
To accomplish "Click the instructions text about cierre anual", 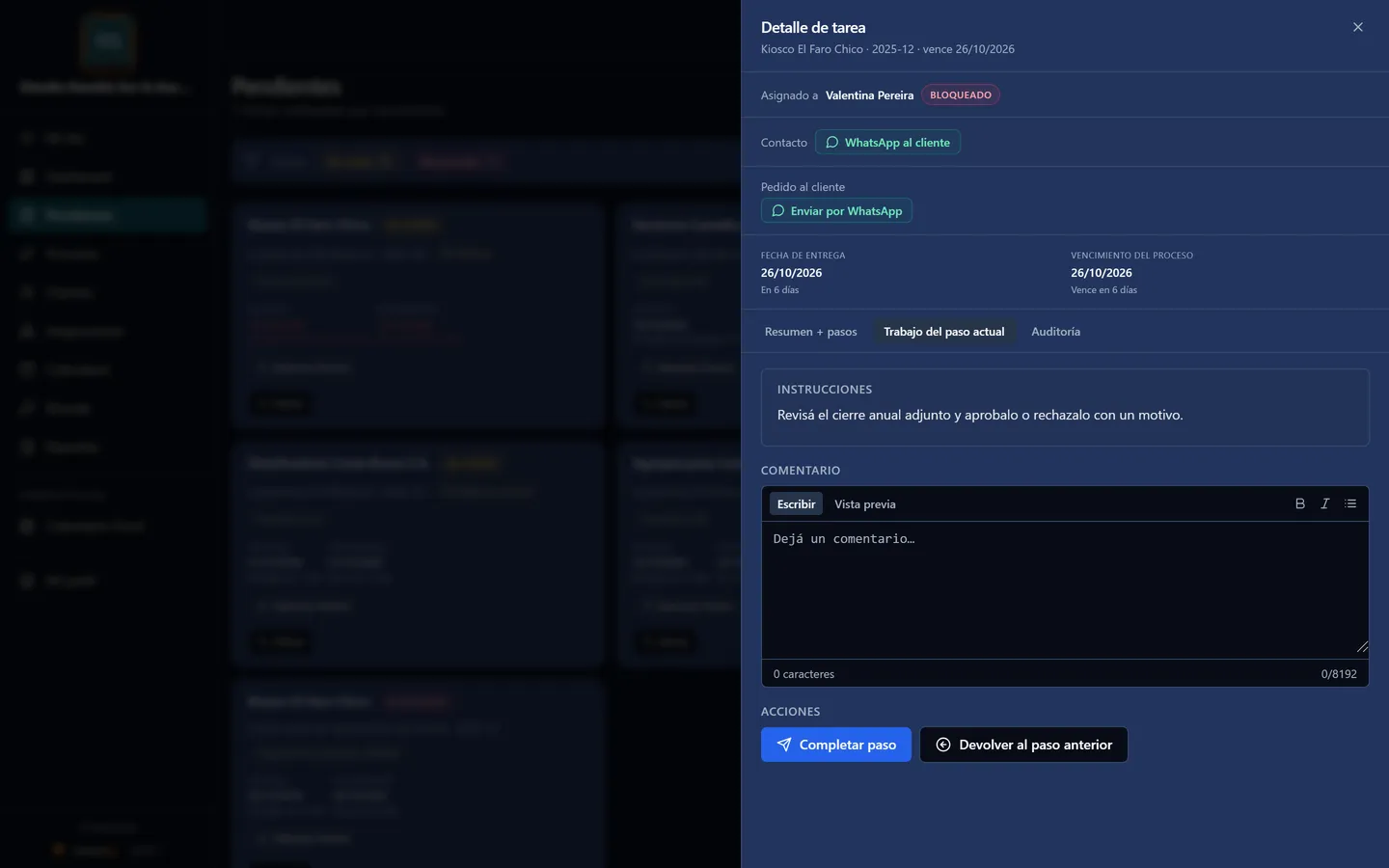I will click(x=980, y=415).
